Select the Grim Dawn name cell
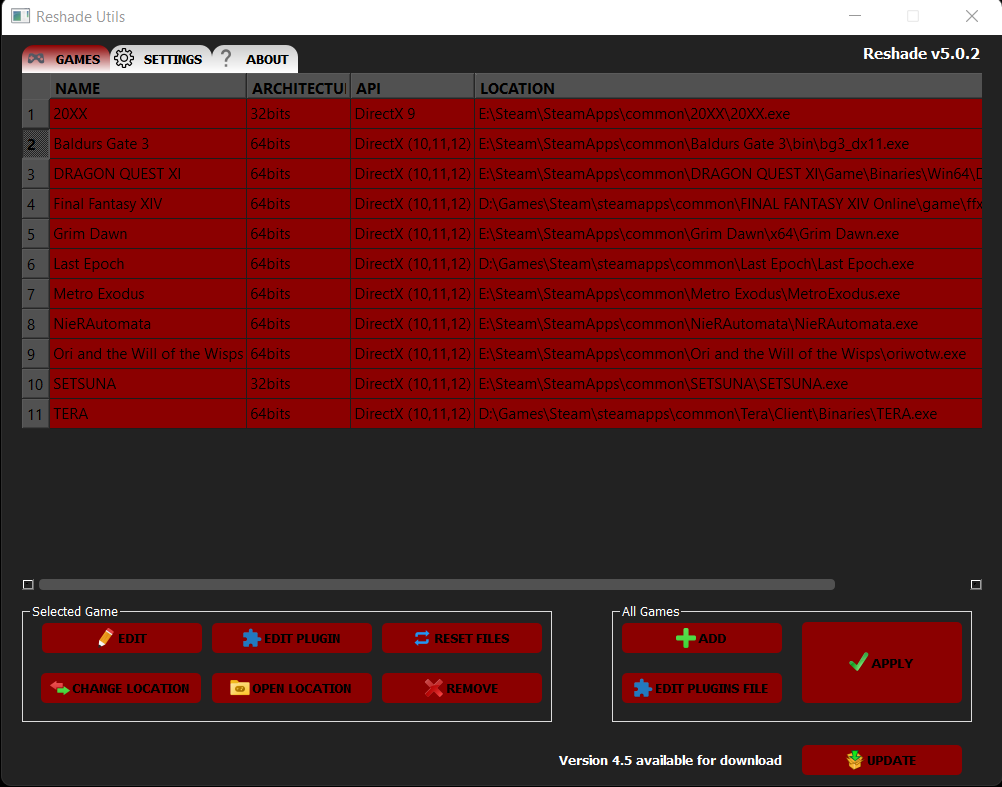Viewport: 1002px width, 787px height. click(x=148, y=234)
